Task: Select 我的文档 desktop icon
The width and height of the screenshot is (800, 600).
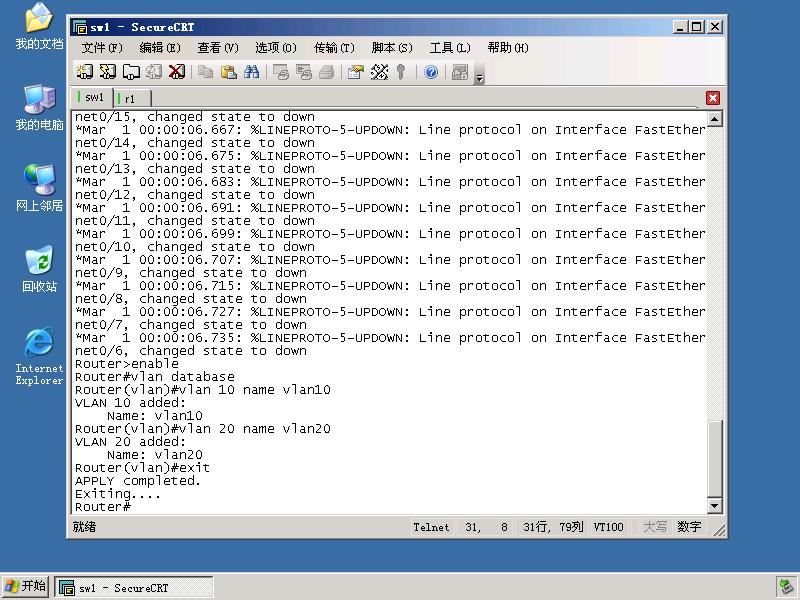Action: [x=39, y=27]
